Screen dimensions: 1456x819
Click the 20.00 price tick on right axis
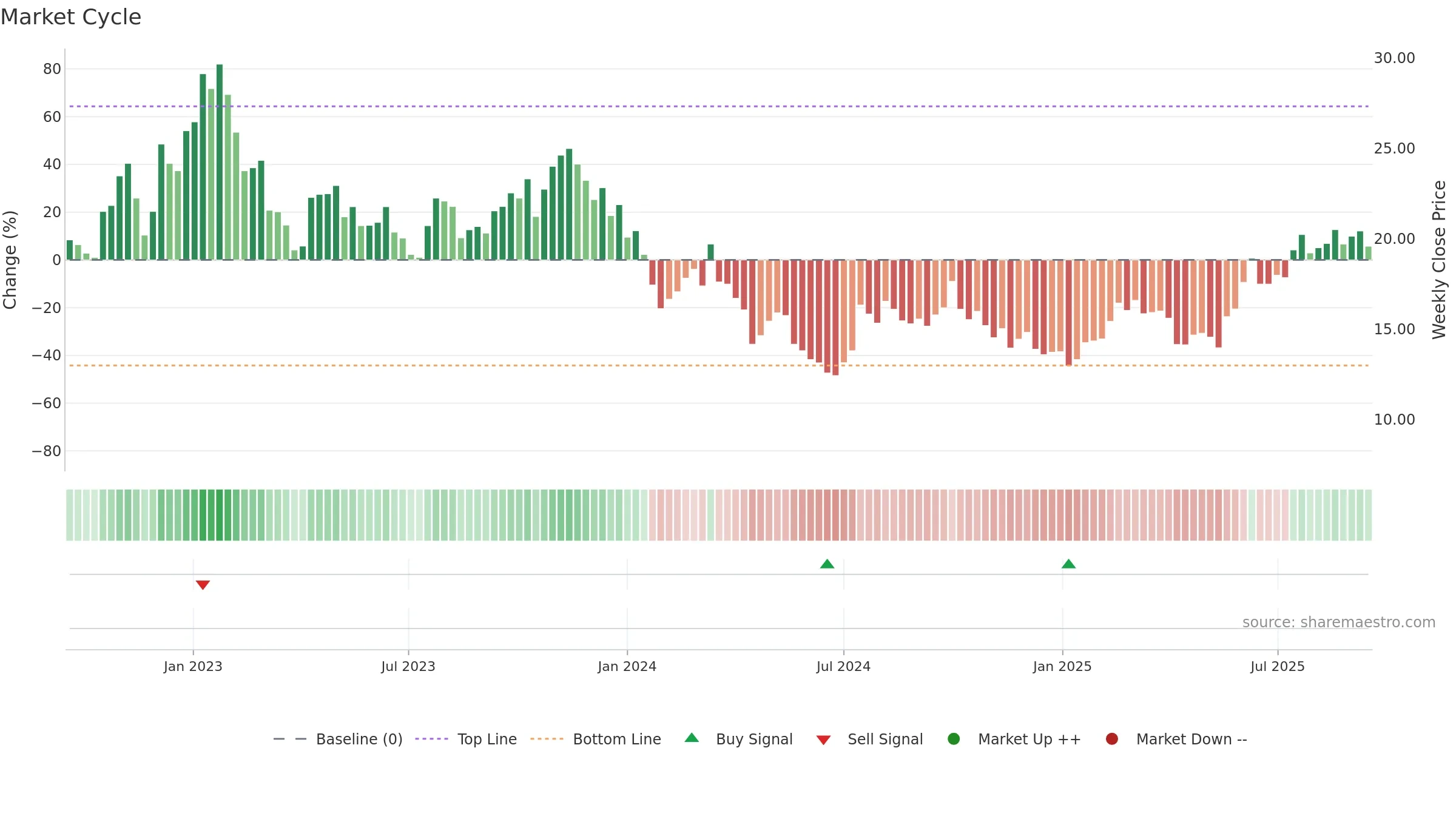(1394, 239)
